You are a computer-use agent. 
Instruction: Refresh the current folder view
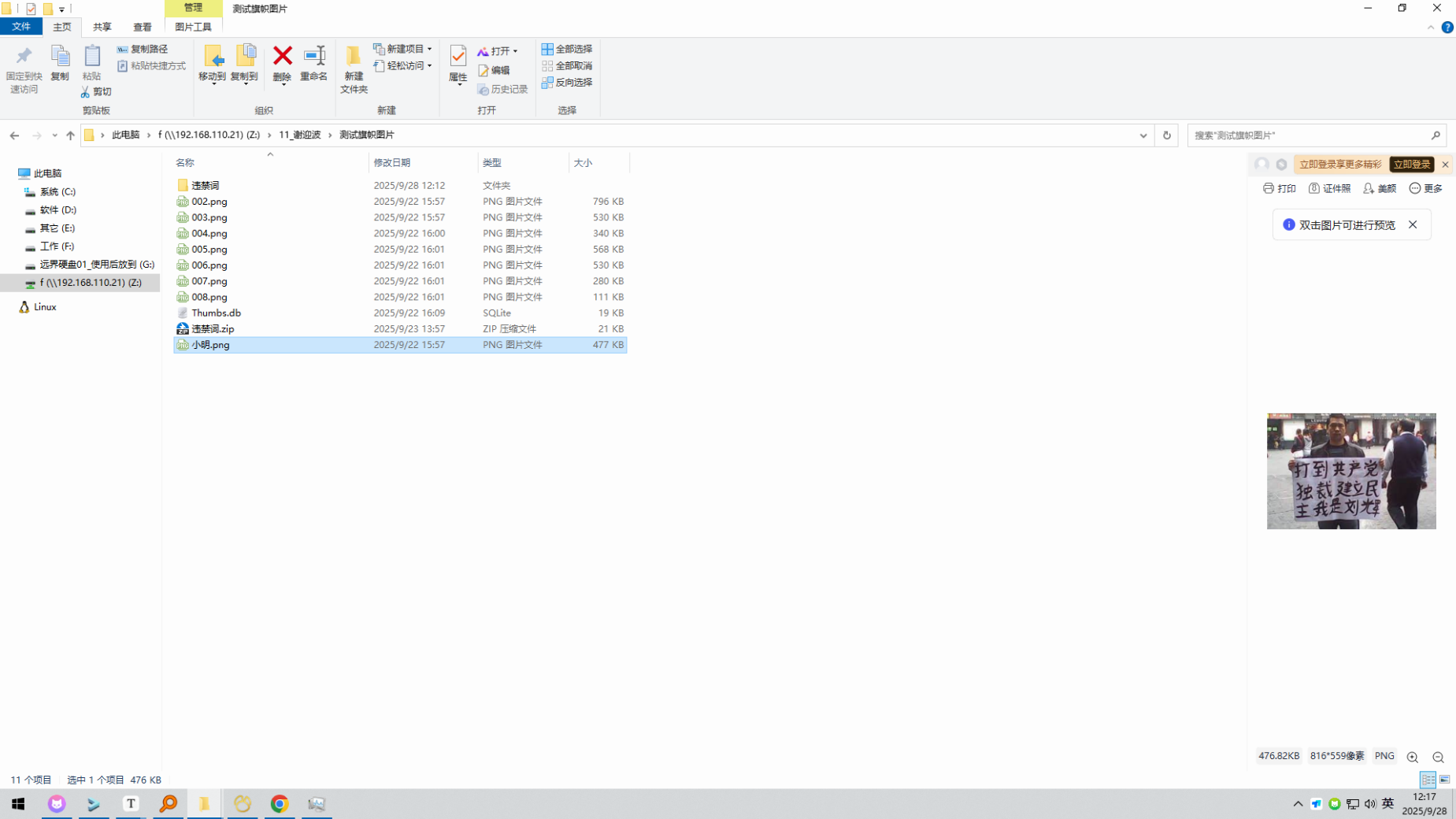pyautogui.click(x=1166, y=135)
